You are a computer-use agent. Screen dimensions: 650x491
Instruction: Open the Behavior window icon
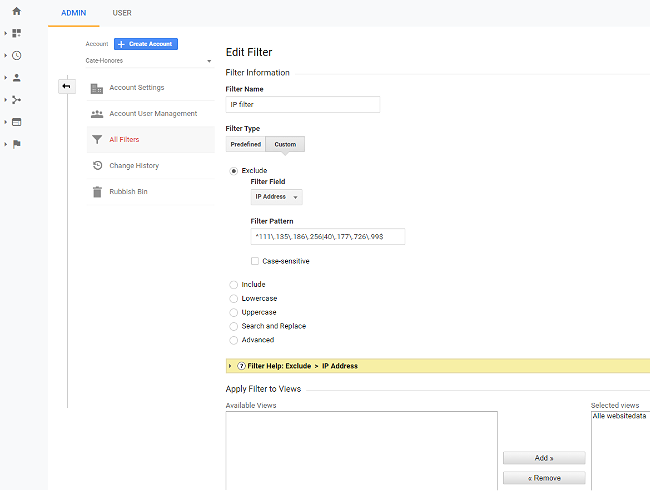[17, 122]
